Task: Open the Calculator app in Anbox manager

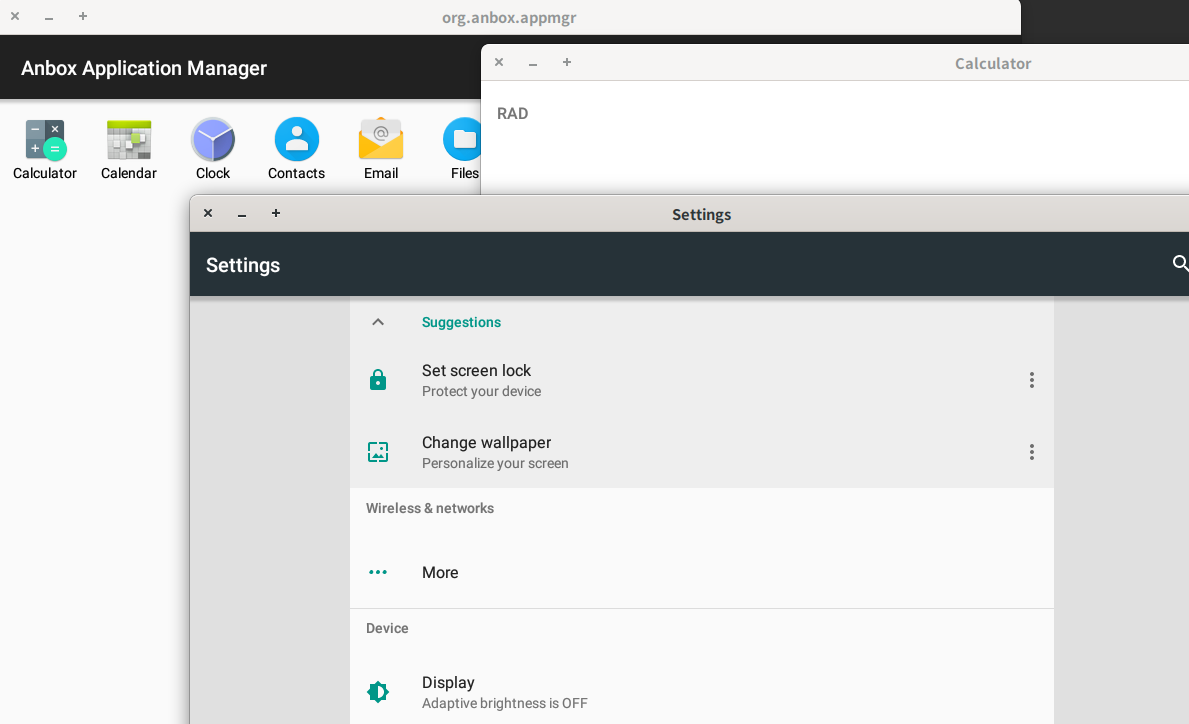Action: (x=44, y=138)
